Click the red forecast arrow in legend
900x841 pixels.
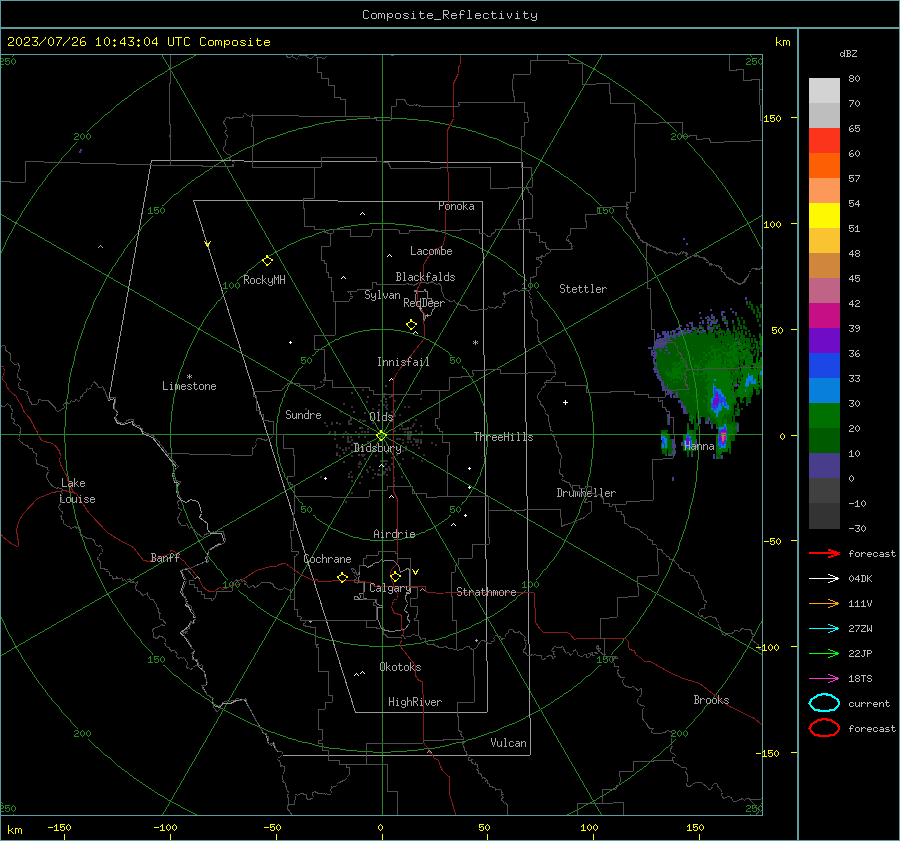coord(824,553)
